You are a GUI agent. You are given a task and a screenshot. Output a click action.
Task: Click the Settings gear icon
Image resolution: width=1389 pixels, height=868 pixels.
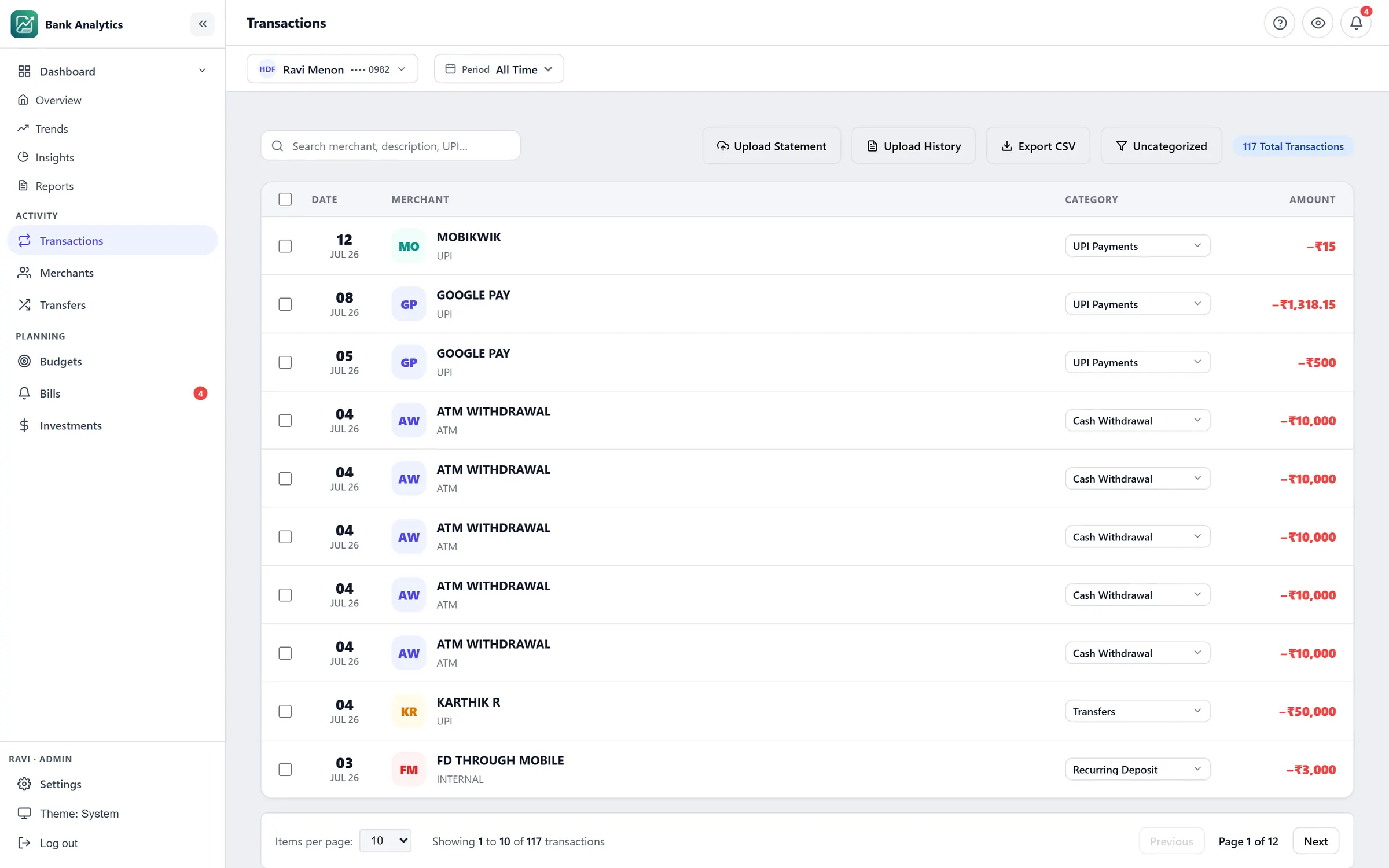[x=24, y=784]
